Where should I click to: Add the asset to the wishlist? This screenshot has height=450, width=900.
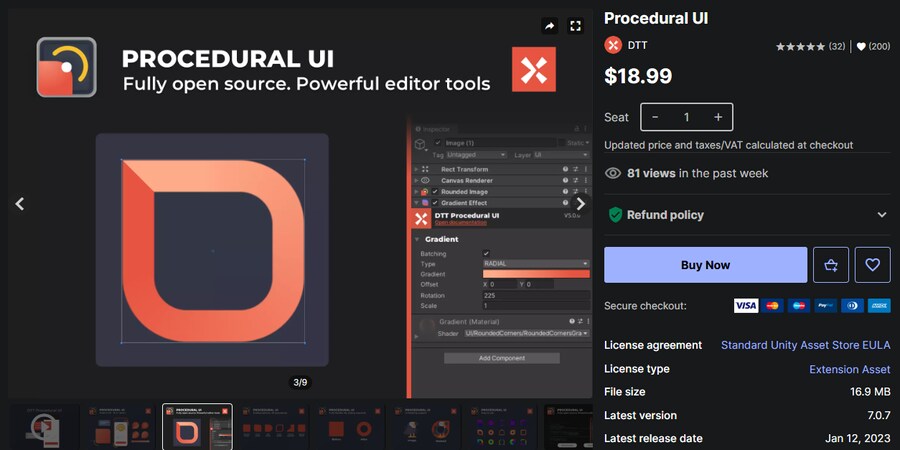872,265
